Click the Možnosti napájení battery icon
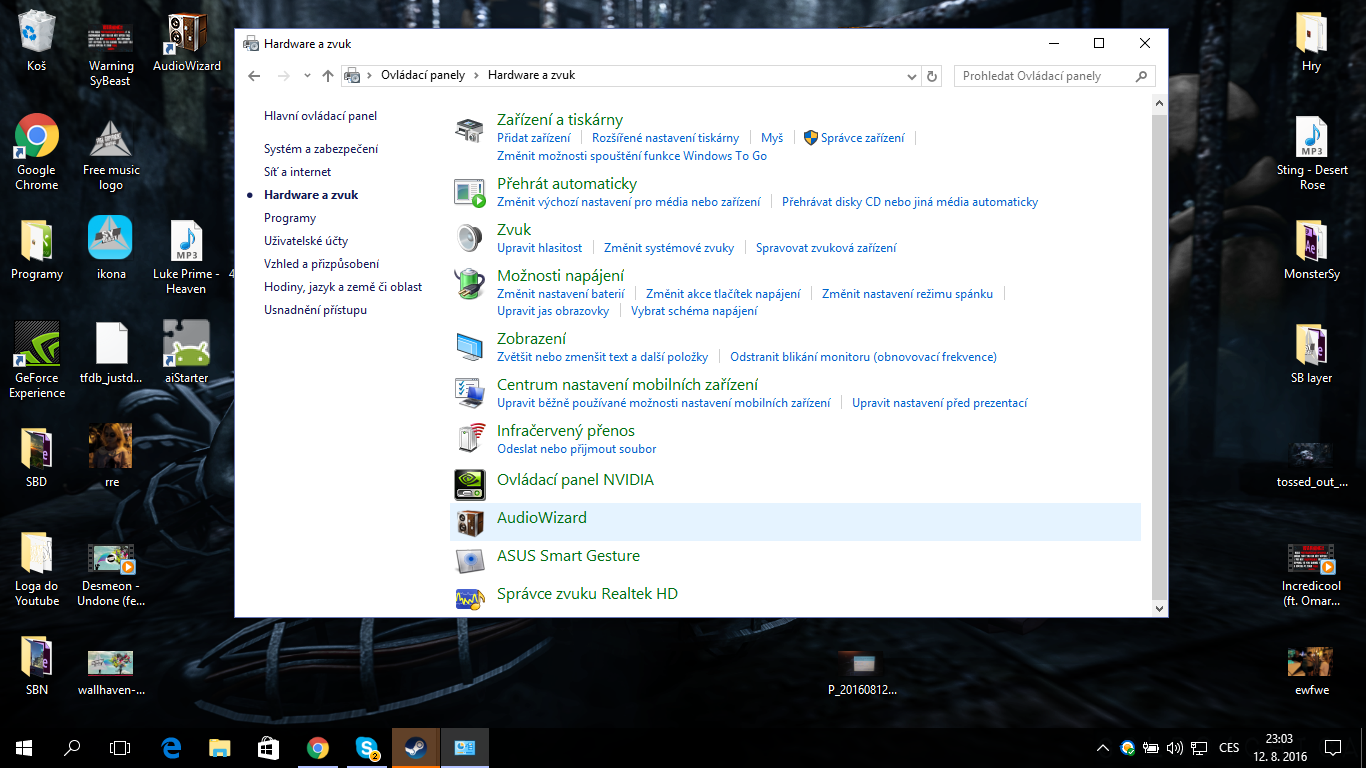The height and width of the screenshot is (768, 1366). (469, 284)
